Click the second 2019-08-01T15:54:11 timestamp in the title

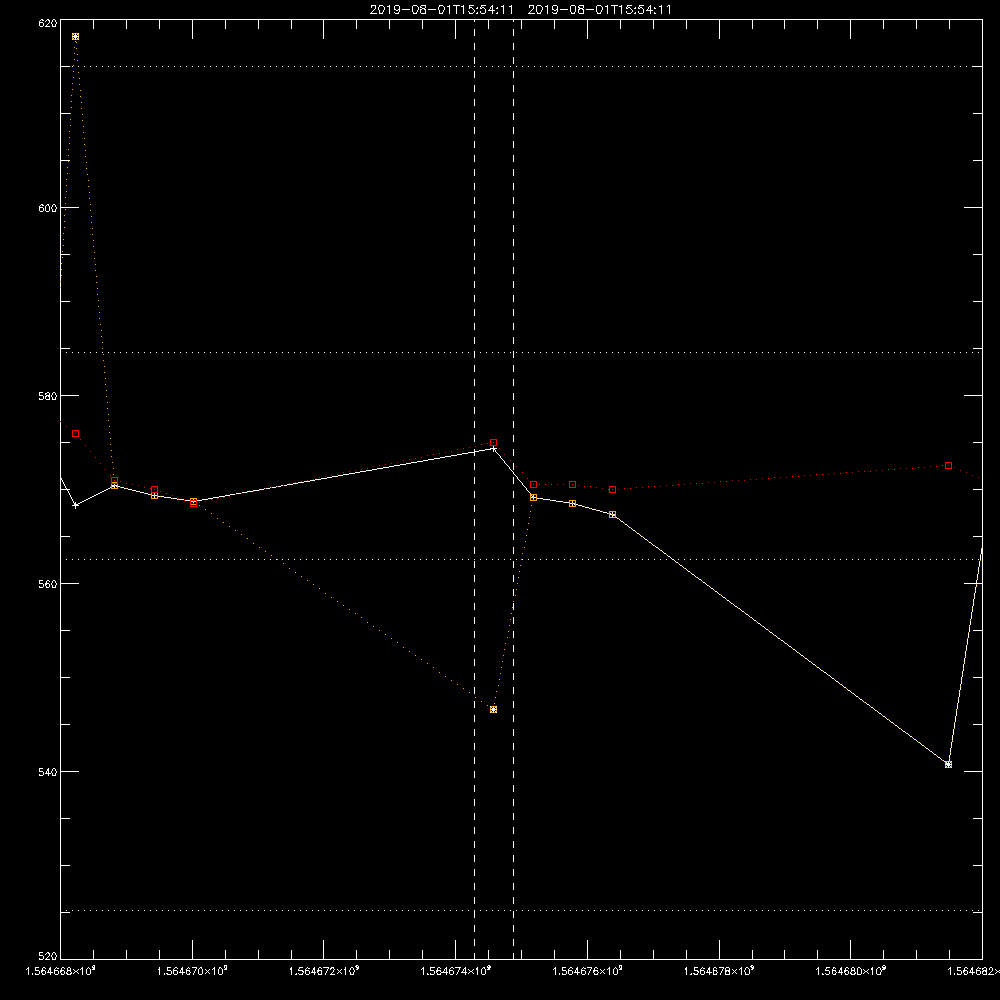click(x=599, y=10)
